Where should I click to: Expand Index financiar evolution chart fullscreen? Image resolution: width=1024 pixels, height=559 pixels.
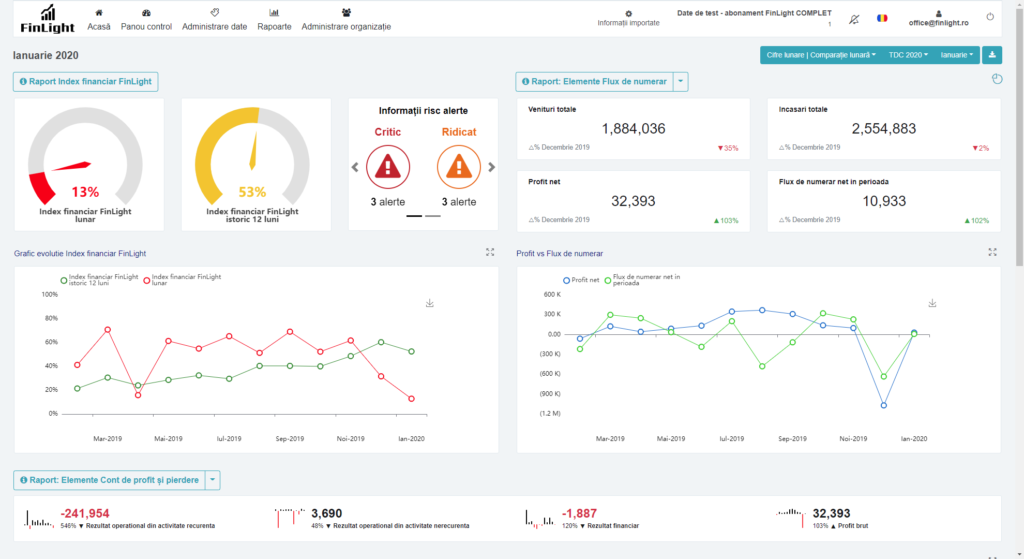[x=490, y=252]
